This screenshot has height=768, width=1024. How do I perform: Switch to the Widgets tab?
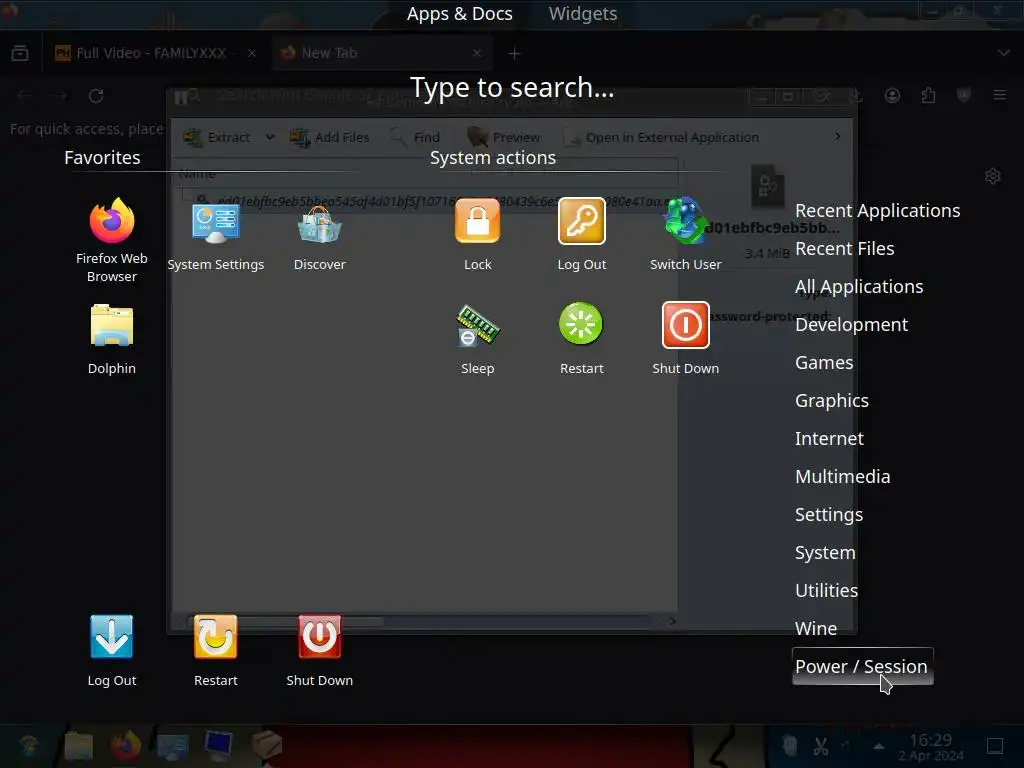tap(583, 14)
